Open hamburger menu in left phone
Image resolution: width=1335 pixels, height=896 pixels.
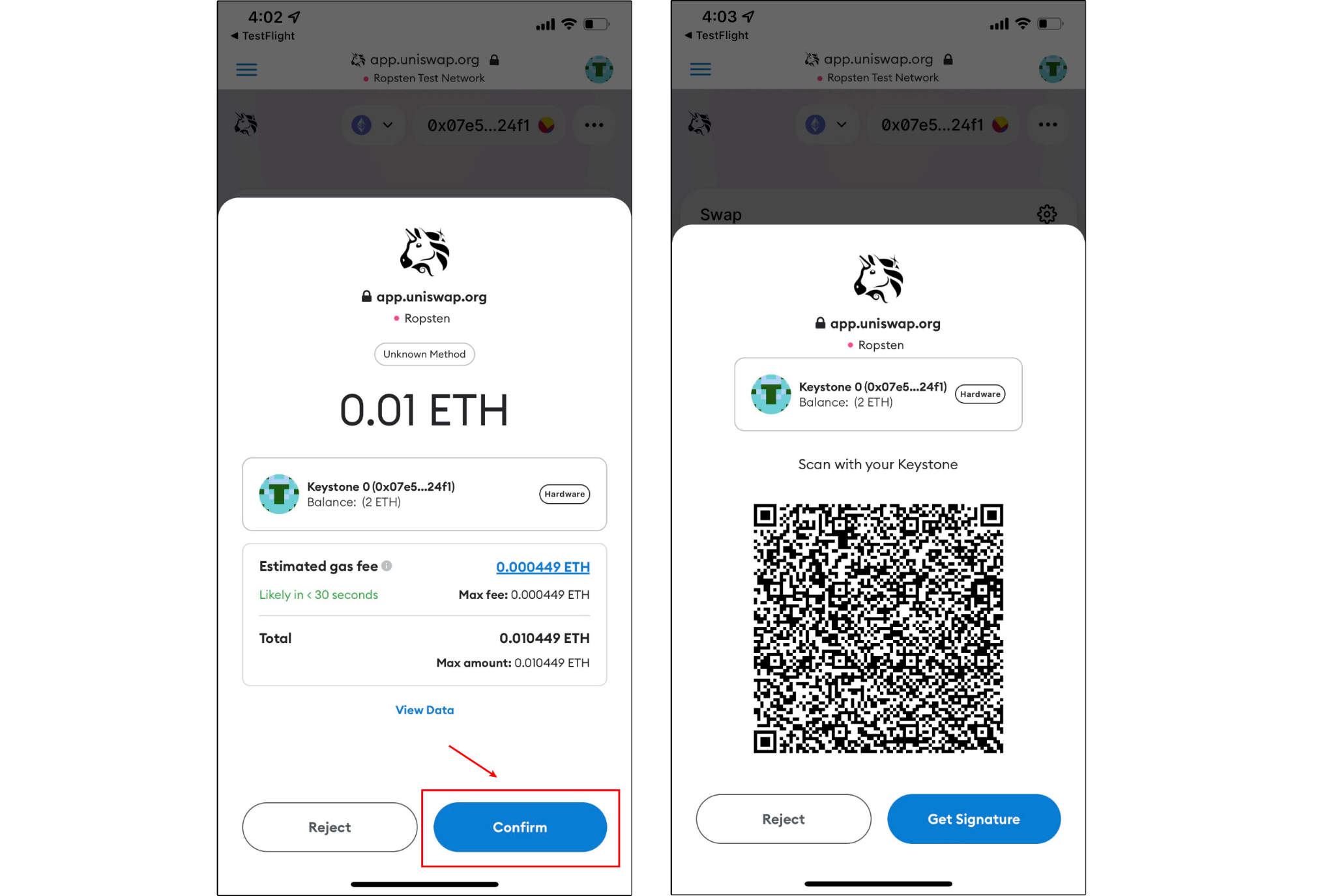(246, 70)
